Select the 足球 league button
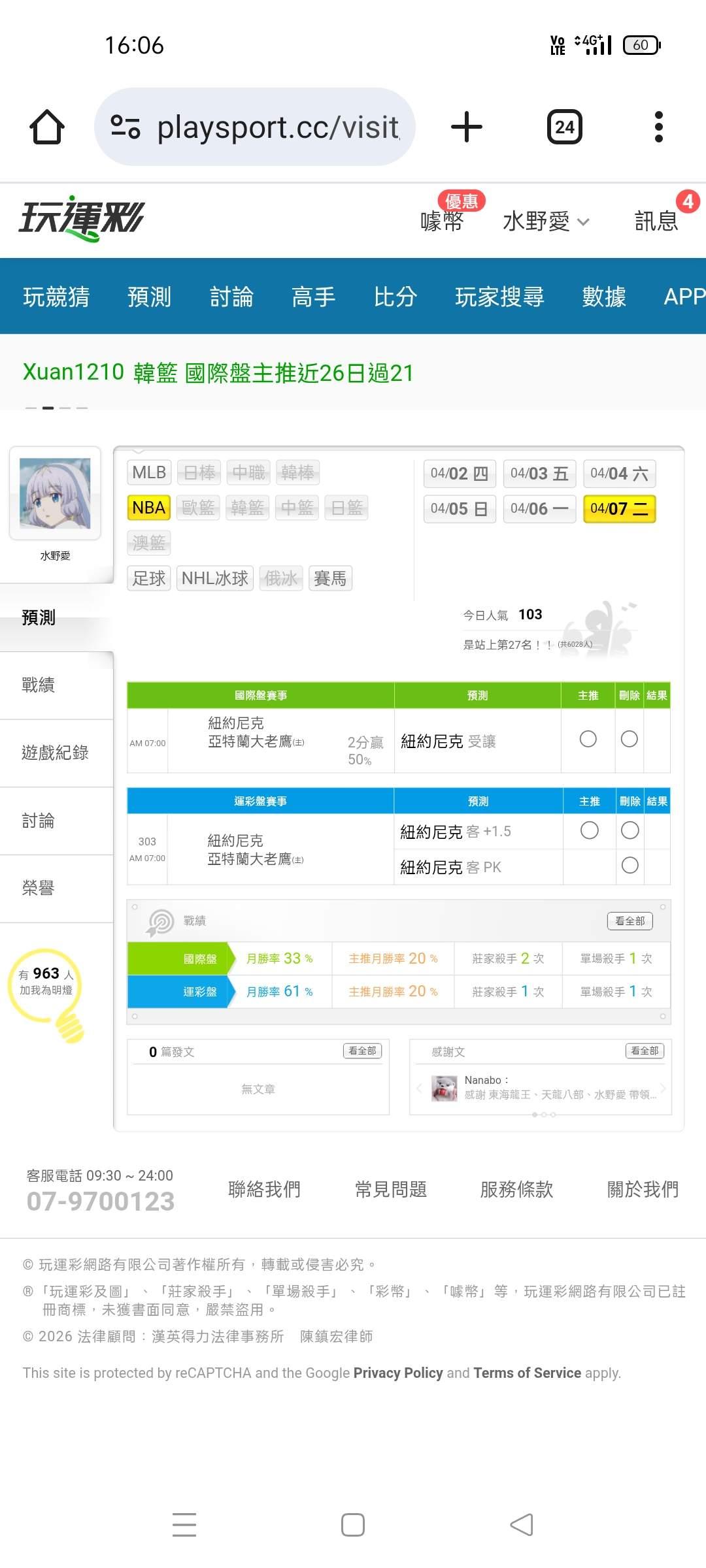706x1568 pixels. click(x=149, y=578)
